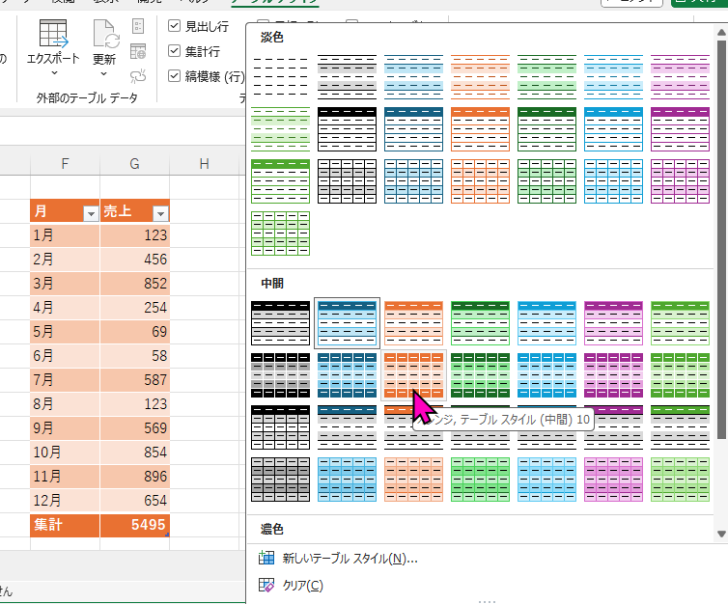Screen dimensions: 728x604
Task: Toggle the 見出し行 header row checkbox
Action: 175,26
